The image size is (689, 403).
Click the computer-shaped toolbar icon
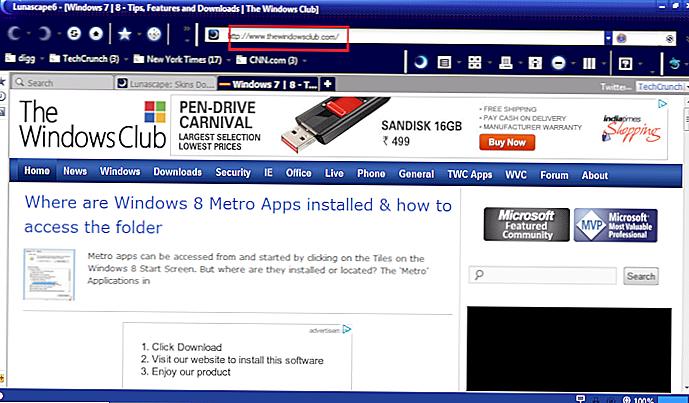coord(505,63)
